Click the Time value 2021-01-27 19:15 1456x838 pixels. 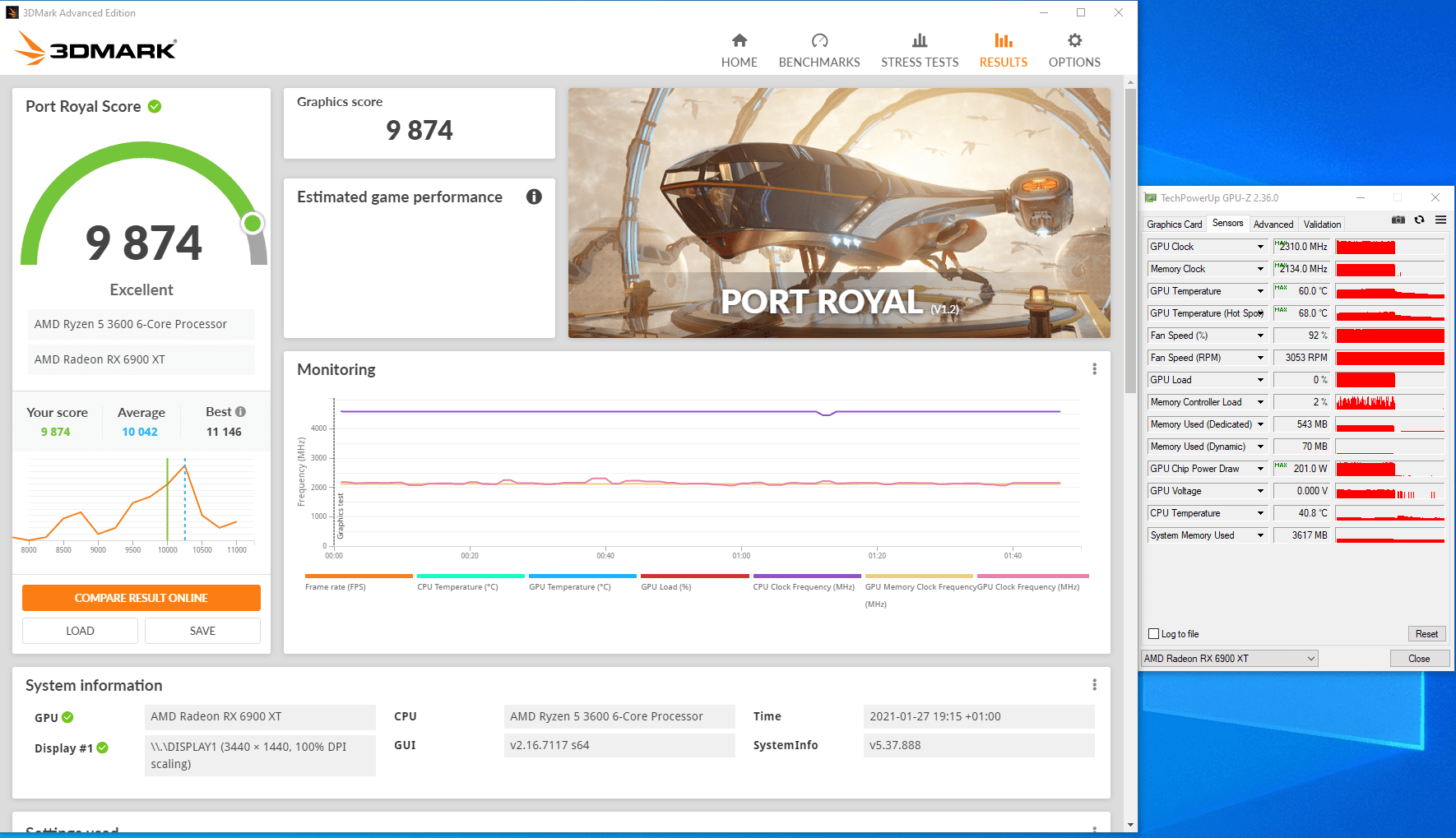[979, 717]
